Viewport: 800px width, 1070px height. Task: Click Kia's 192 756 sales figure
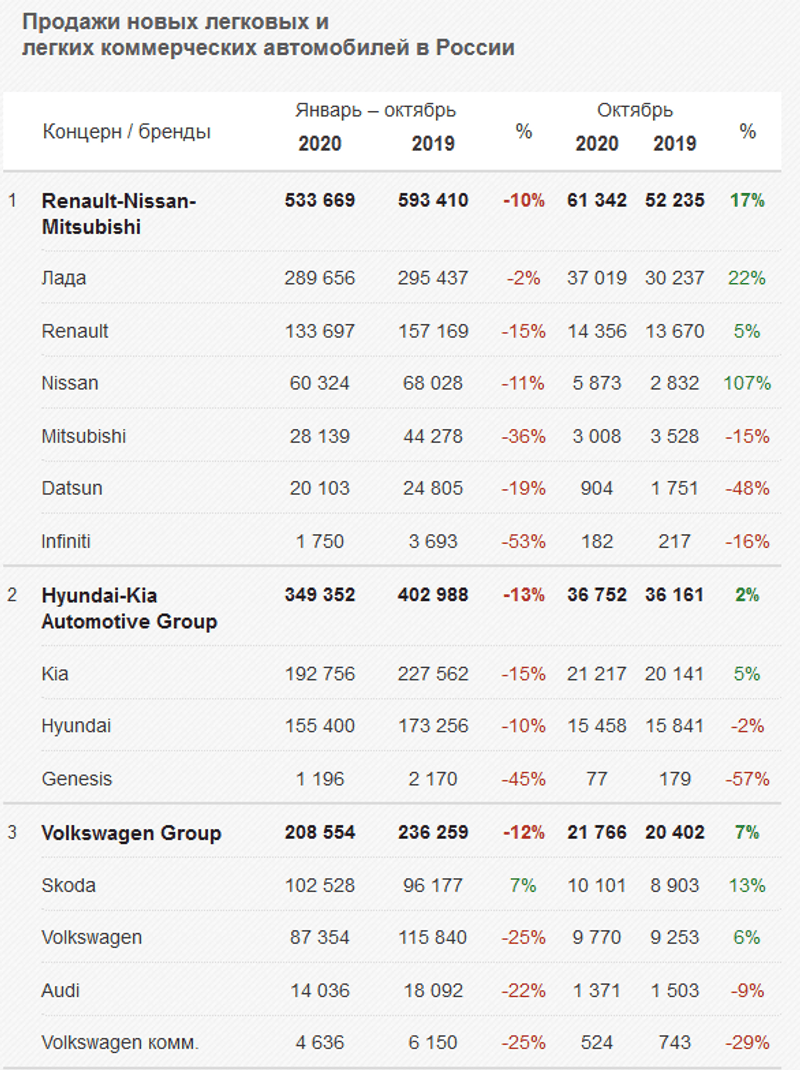(319, 674)
